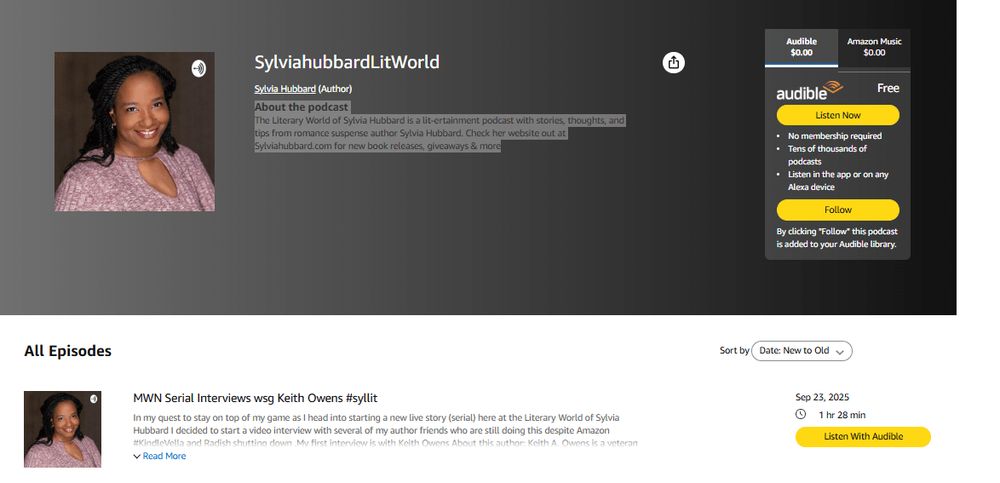Click the highlighted podcast description paragraph
This screenshot has height=483, width=1000.
click(439, 133)
